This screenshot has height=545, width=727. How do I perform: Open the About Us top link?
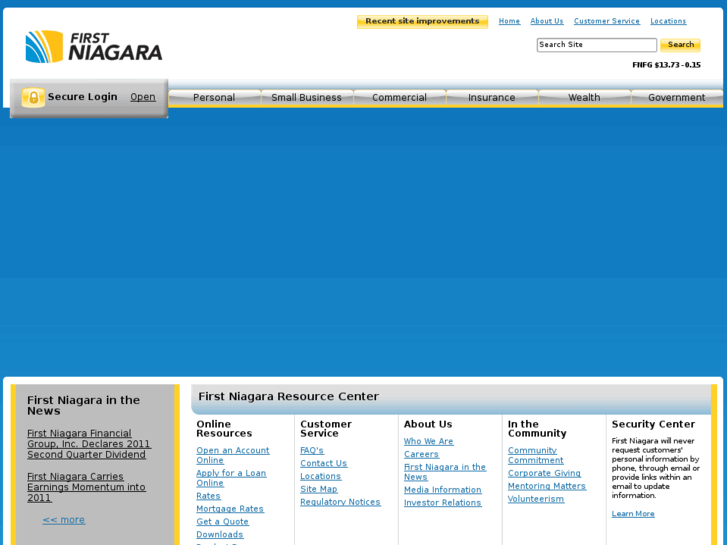point(547,21)
